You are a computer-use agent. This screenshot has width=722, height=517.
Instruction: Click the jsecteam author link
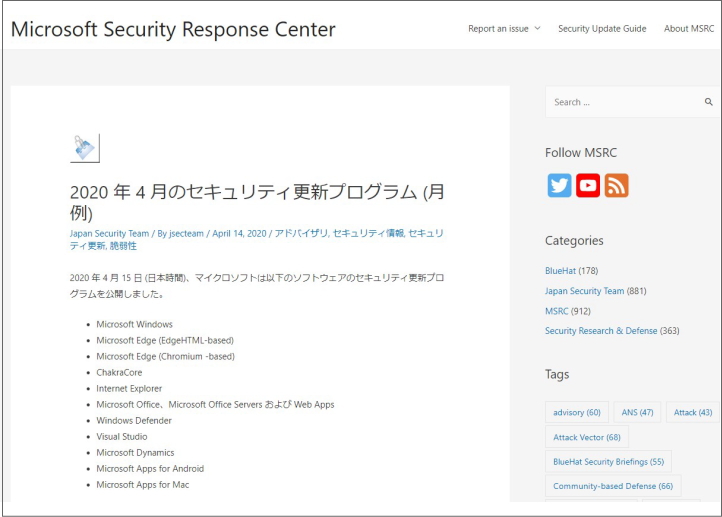click(187, 233)
